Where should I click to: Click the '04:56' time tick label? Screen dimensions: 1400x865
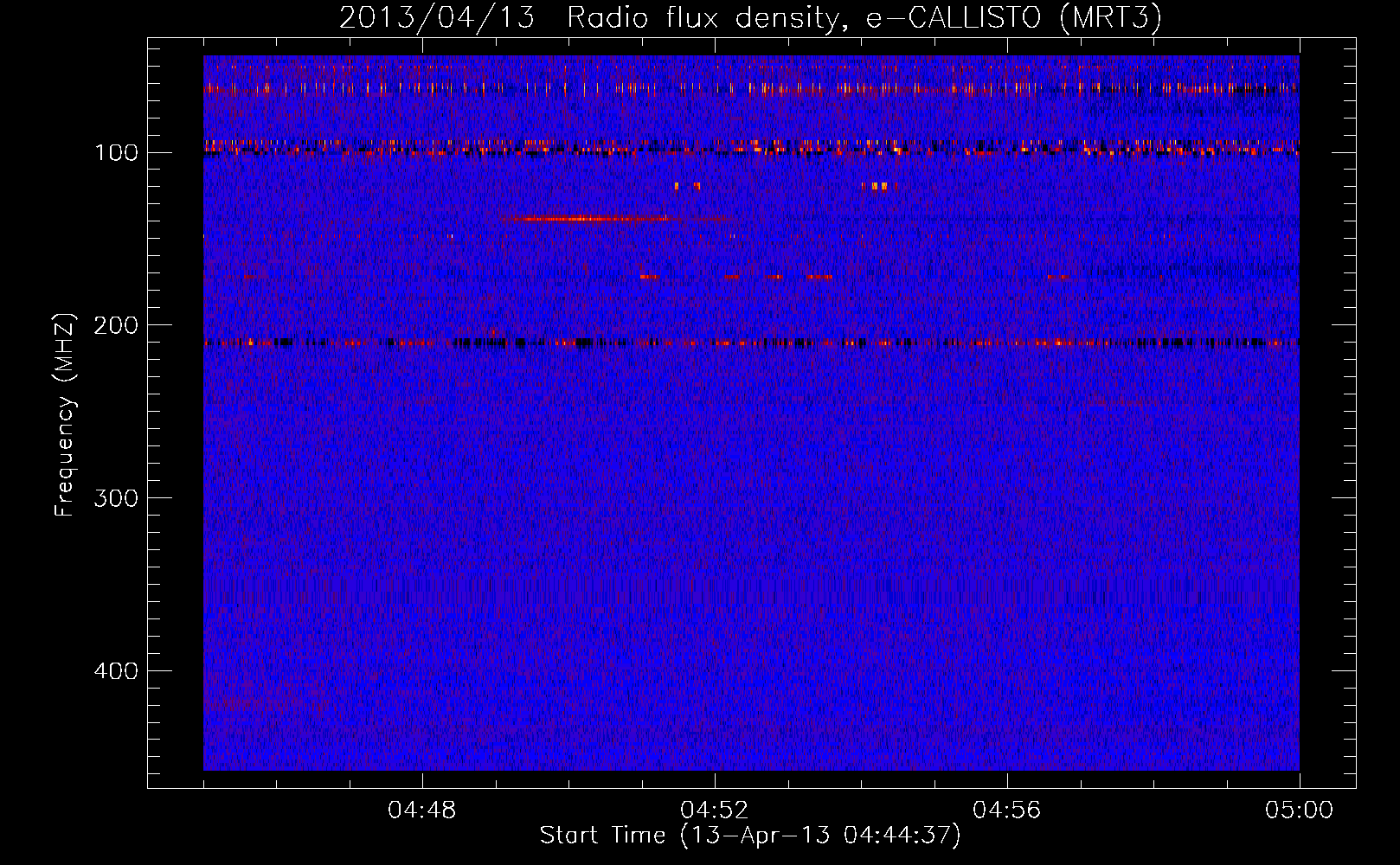(x=1007, y=811)
